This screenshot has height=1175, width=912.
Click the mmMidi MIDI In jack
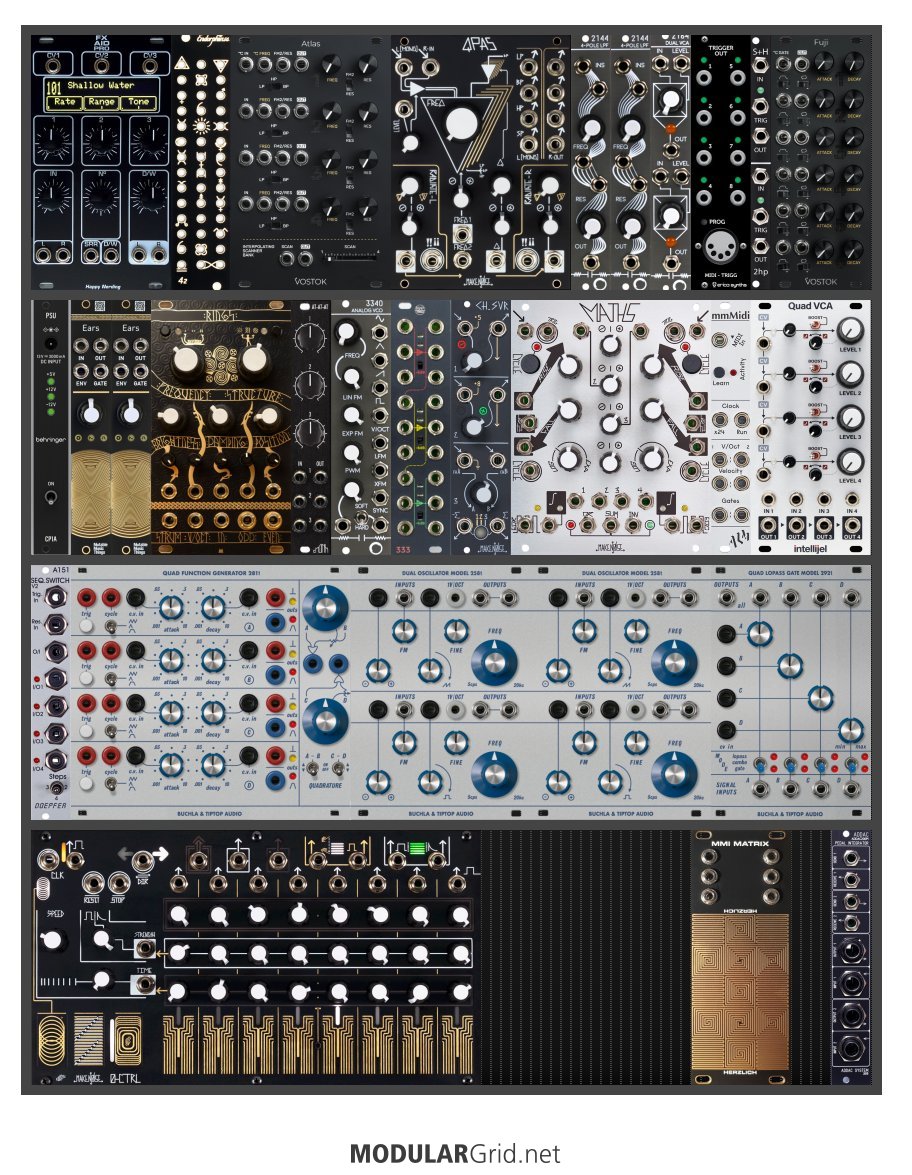pos(719,340)
